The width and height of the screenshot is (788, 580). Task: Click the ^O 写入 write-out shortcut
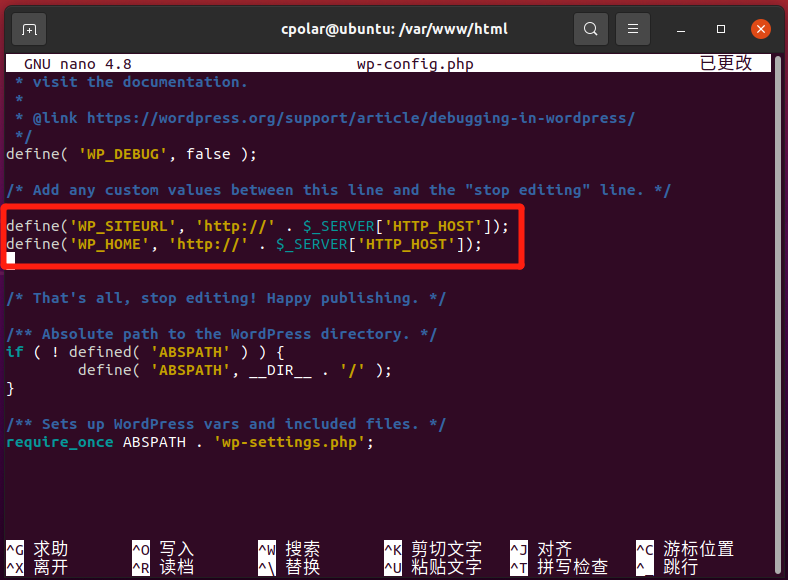point(163,549)
